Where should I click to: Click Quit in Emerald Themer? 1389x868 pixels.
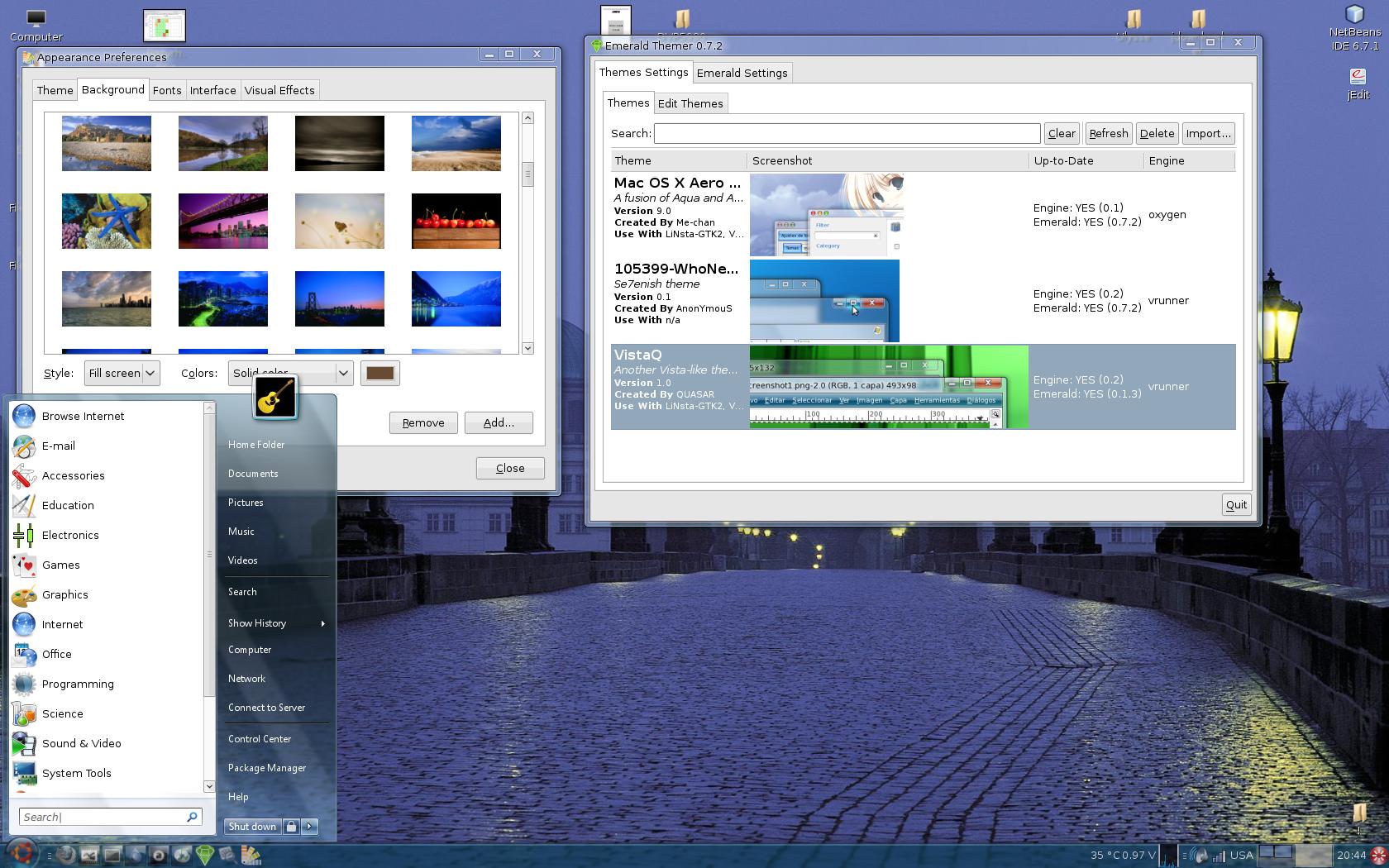point(1236,504)
